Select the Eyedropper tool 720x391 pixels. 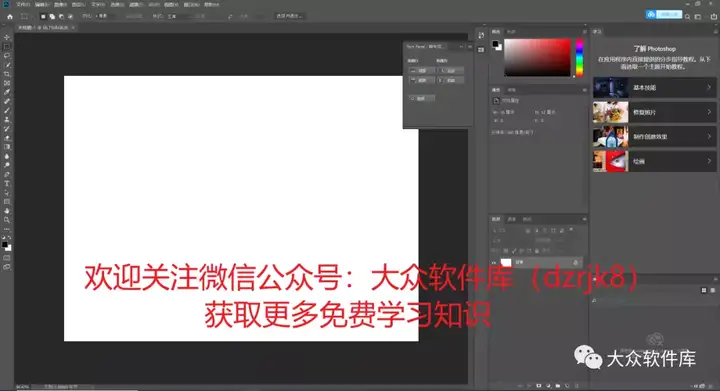point(6,92)
